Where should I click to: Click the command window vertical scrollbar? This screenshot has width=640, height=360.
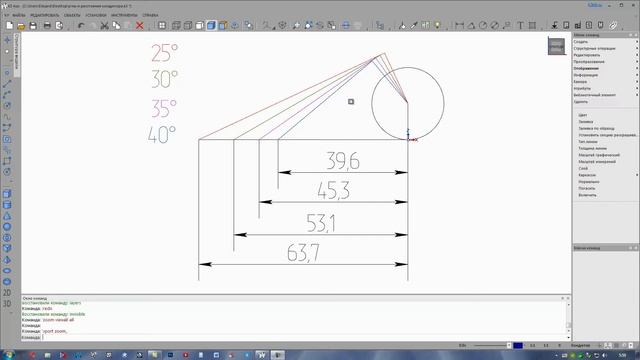pos(568,317)
